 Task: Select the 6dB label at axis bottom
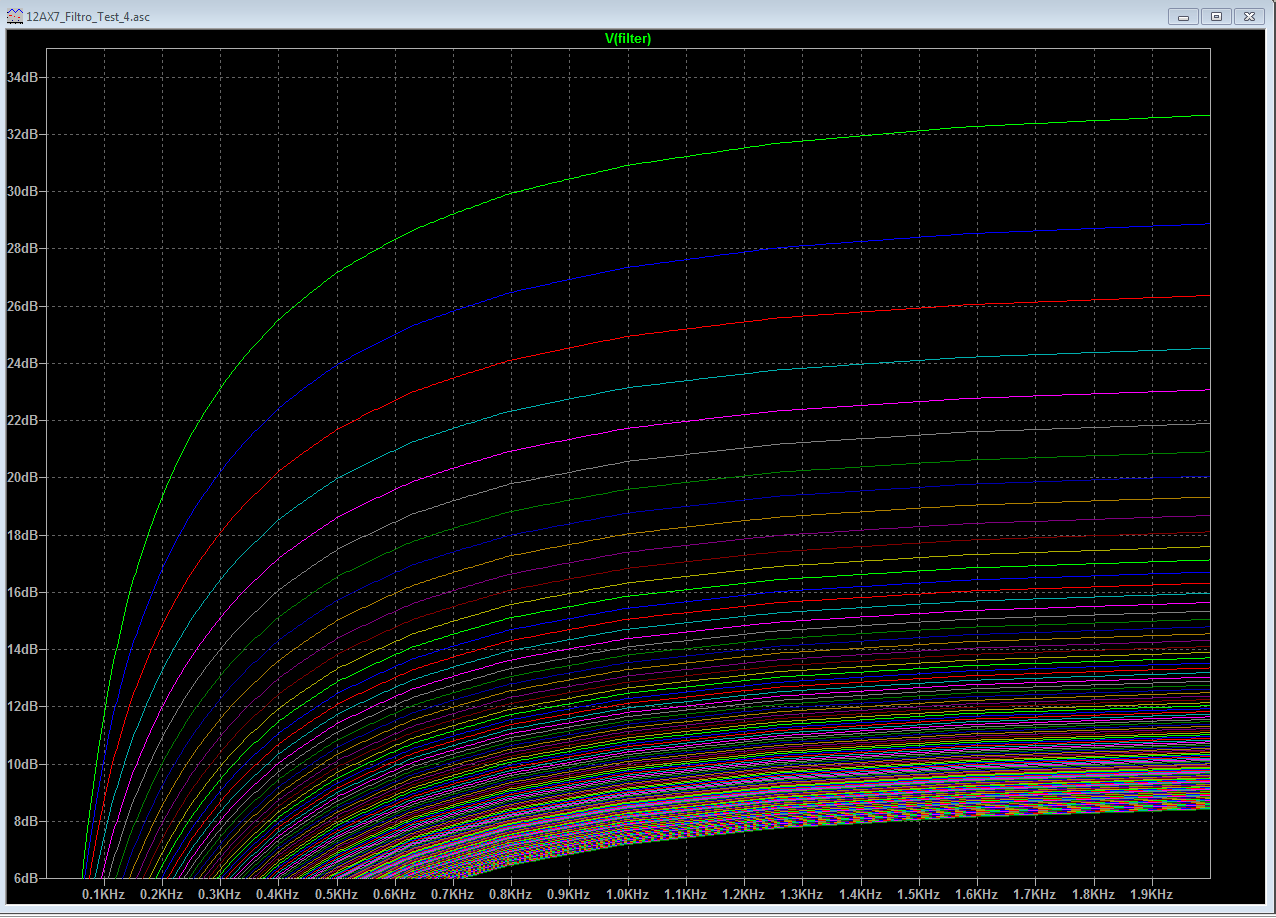point(25,878)
